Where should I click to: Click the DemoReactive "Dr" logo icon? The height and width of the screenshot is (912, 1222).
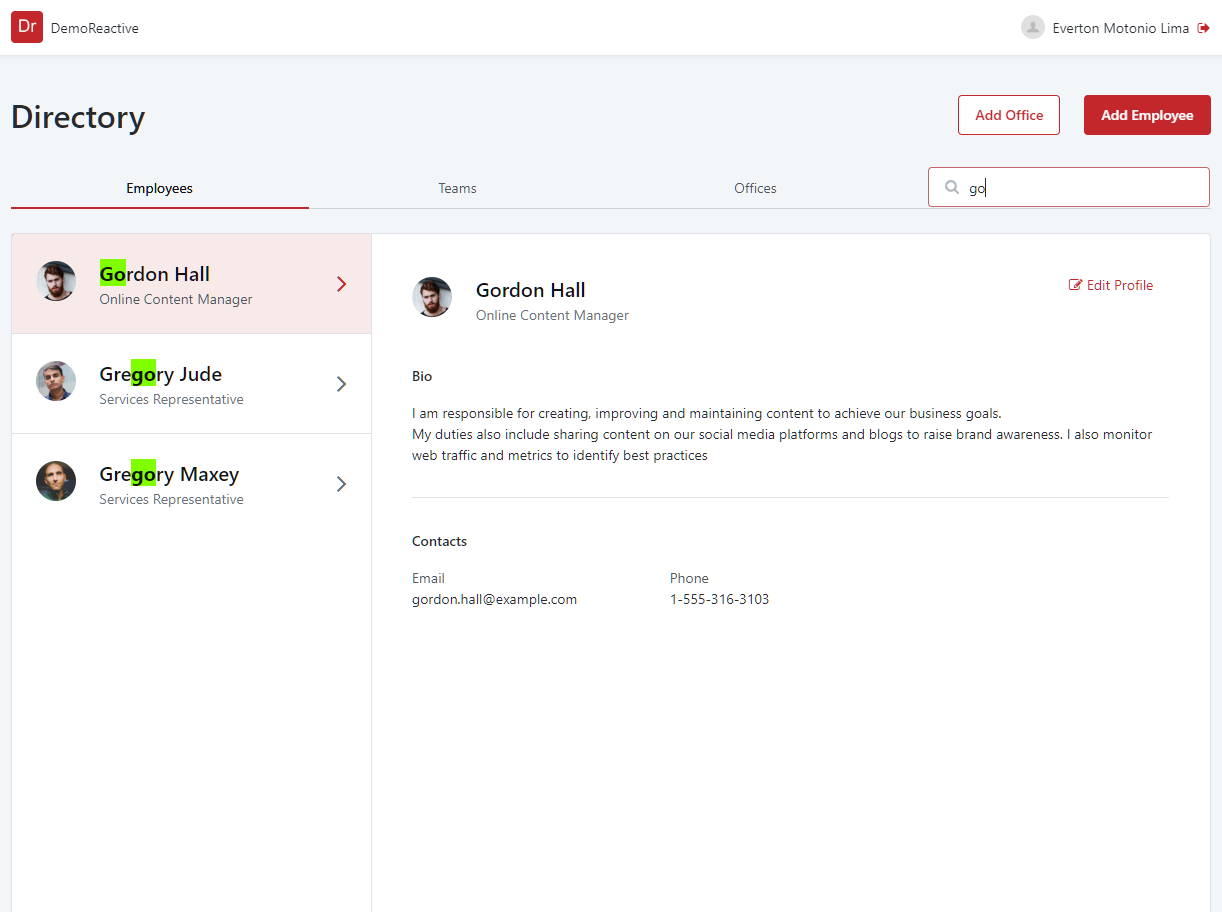26,27
